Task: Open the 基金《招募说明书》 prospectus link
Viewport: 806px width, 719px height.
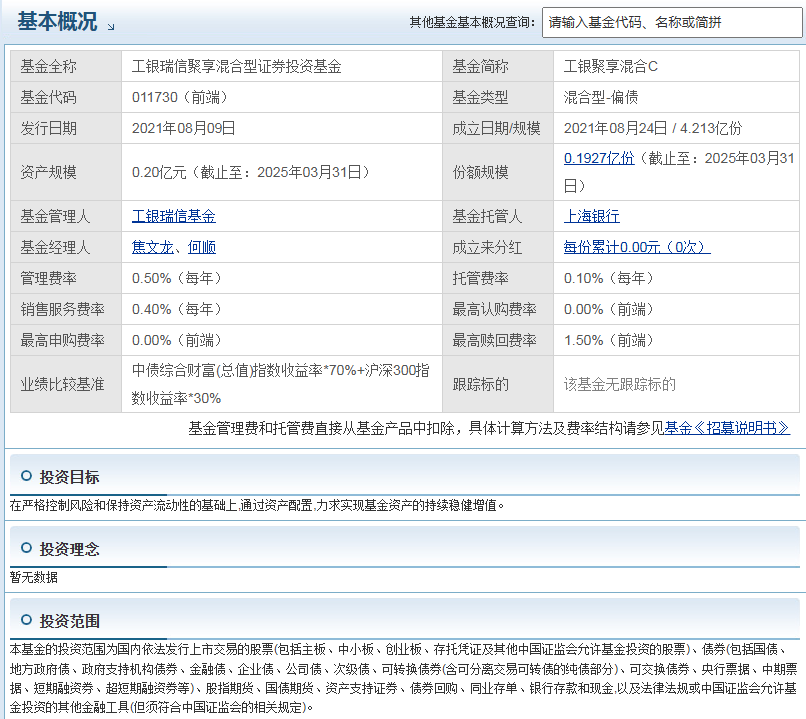Action: [727, 428]
